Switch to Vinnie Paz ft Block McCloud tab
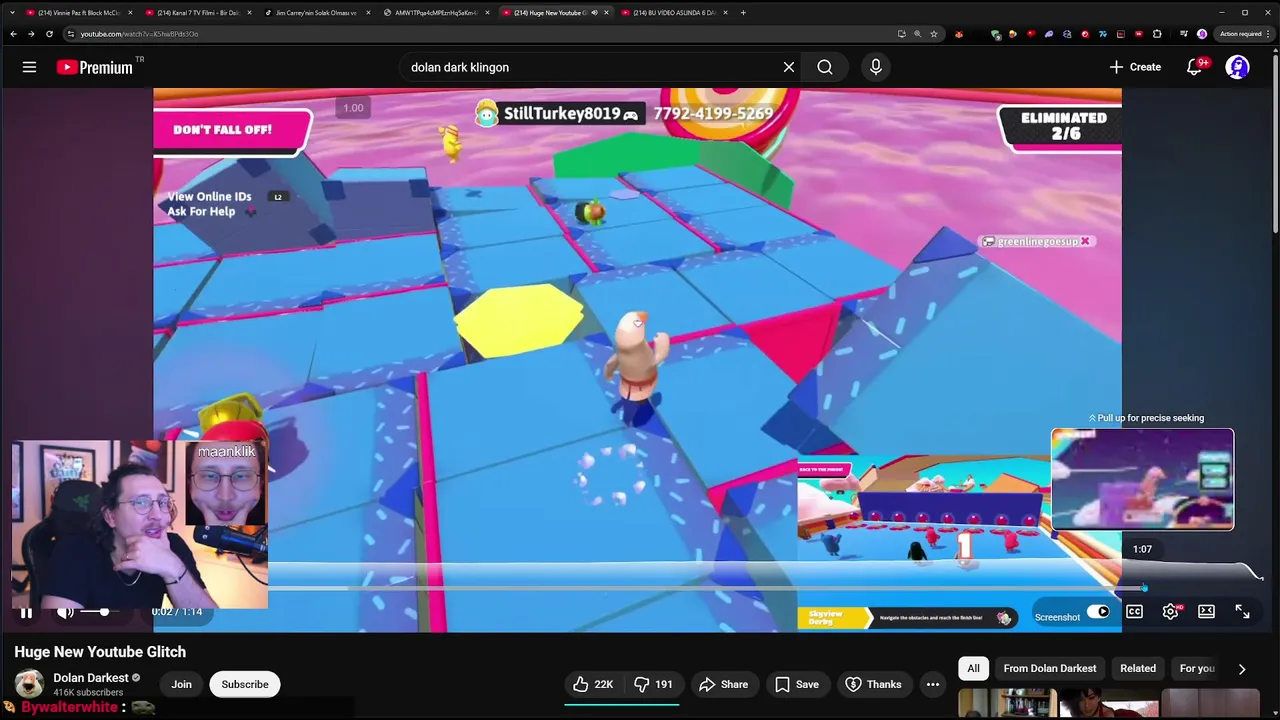Viewport: 1280px width, 720px height. [78, 13]
